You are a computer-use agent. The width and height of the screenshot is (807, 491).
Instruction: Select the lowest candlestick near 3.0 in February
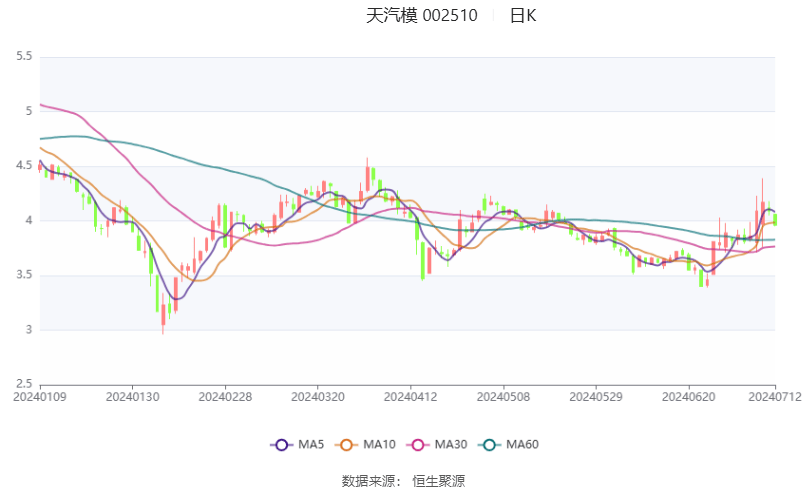coord(163,314)
